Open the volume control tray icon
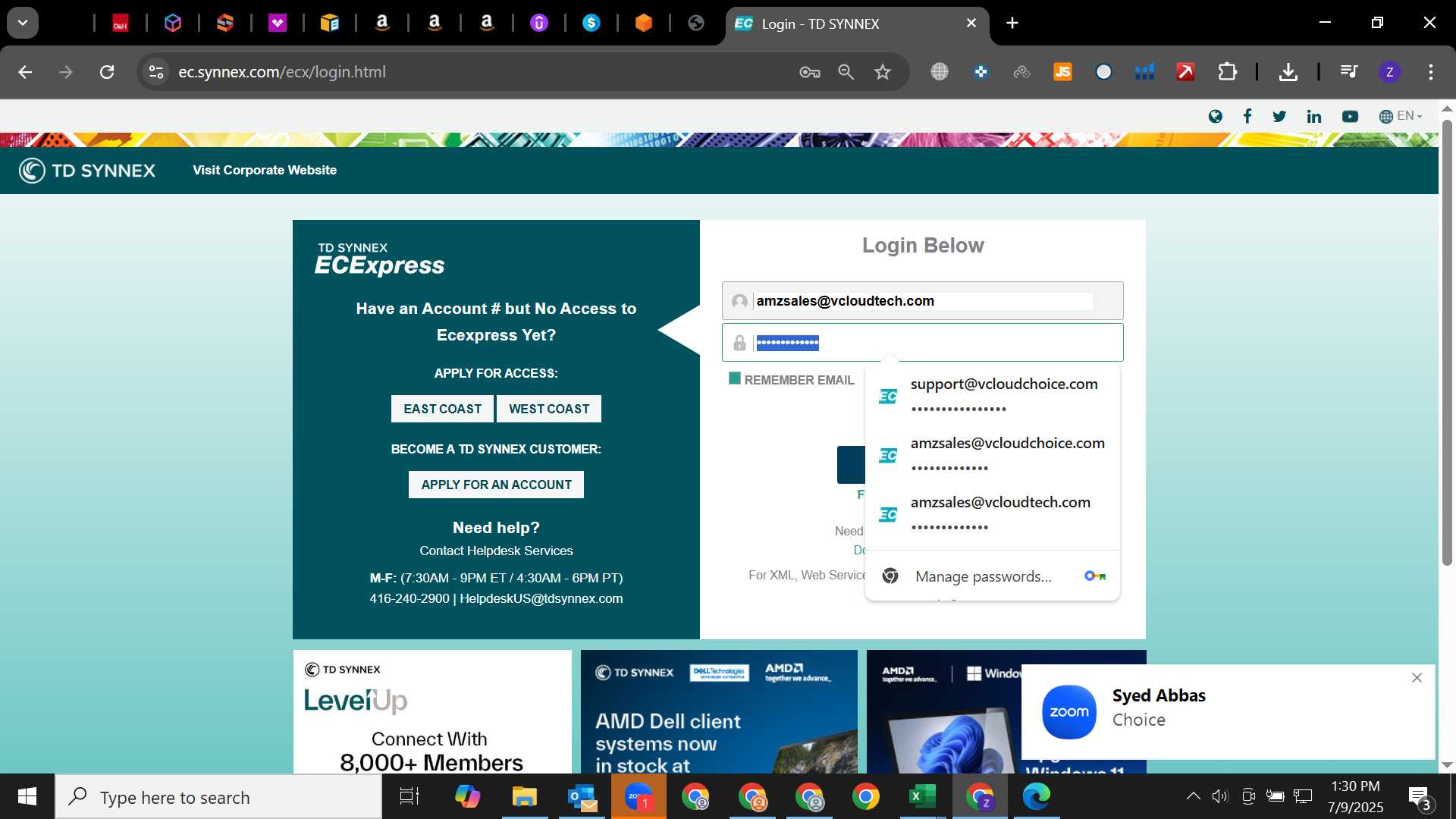Viewport: 1456px width, 819px height. point(1220,796)
